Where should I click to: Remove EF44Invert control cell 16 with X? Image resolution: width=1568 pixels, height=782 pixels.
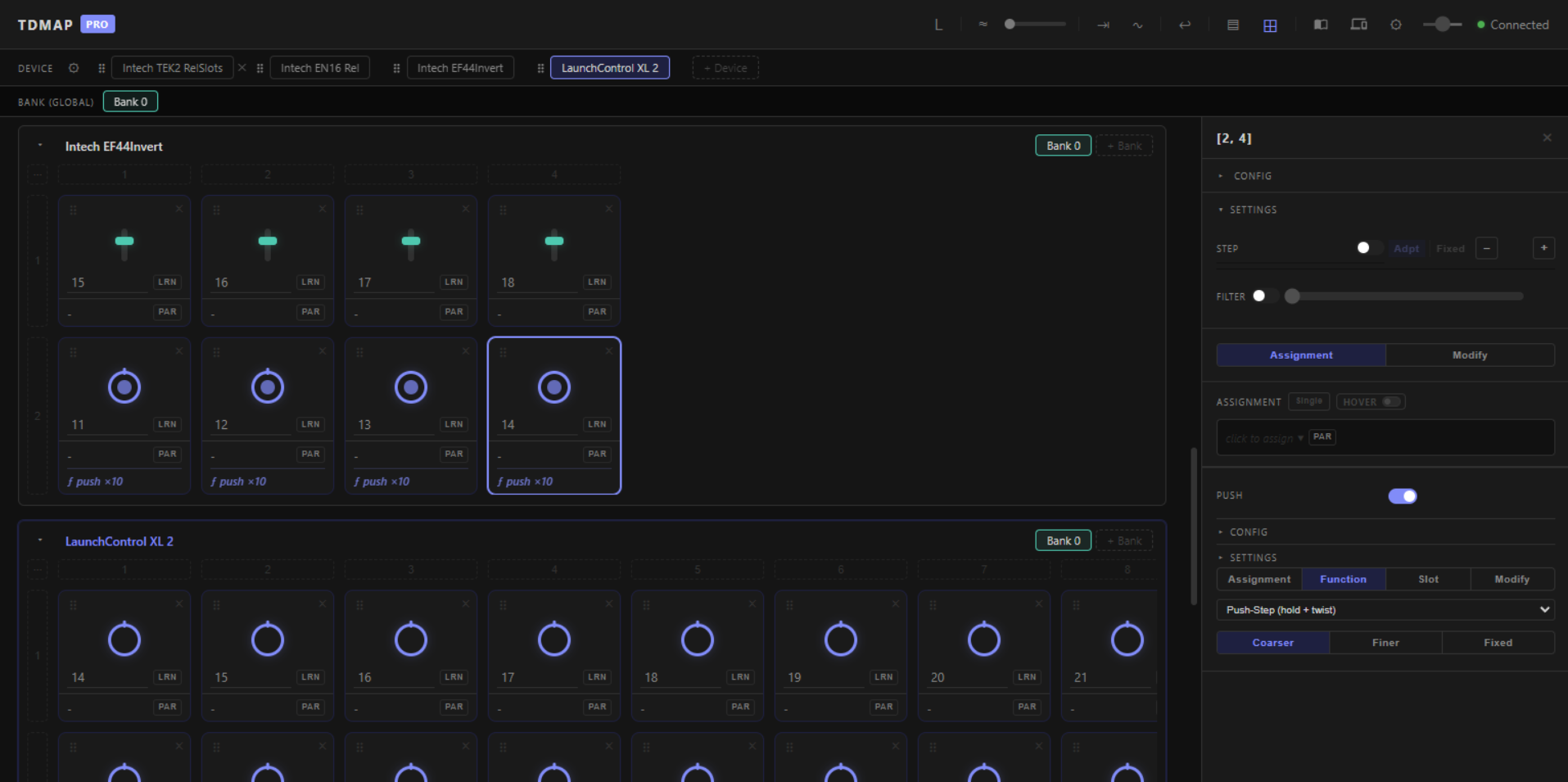(x=322, y=209)
